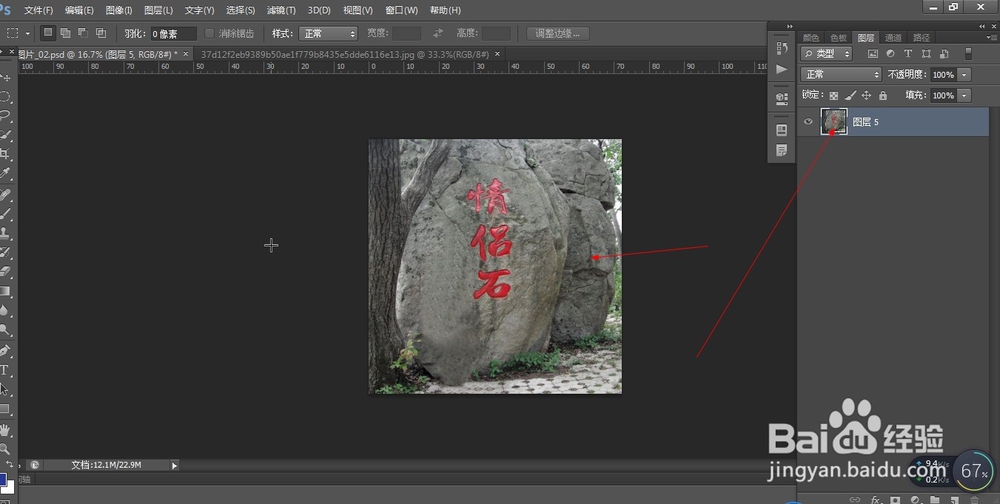Select the Elliptical Marquee tool
Image resolution: width=1000 pixels, height=504 pixels.
point(5,96)
